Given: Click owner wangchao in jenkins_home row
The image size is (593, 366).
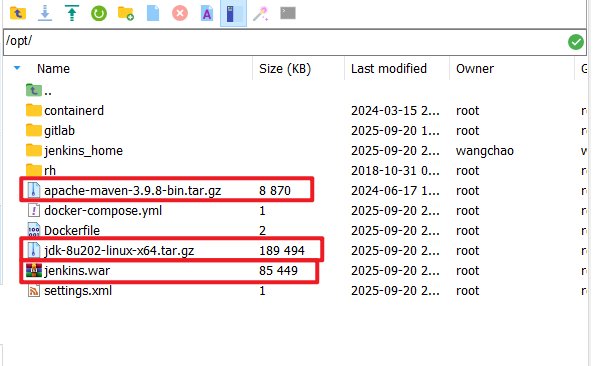Looking at the screenshot, I should pyautogui.click(x=485, y=151).
